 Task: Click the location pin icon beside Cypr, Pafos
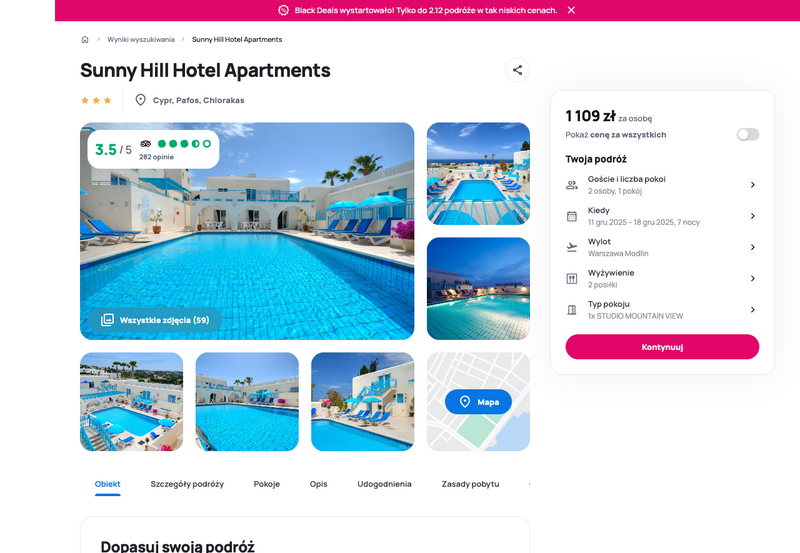pyautogui.click(x=140, y=100)
